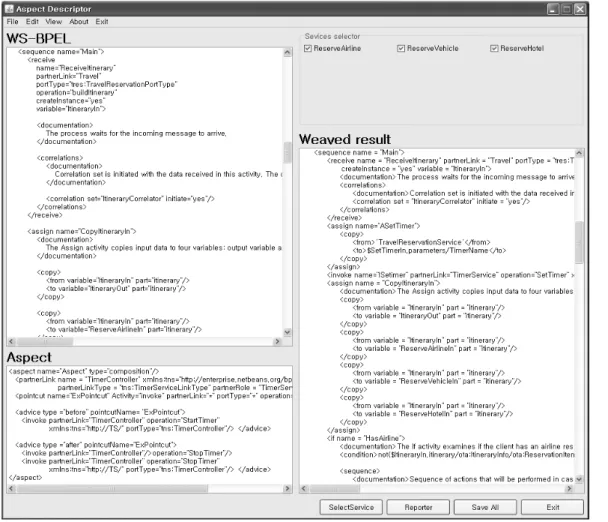Screen dimensions: 608x522
Task: Click the Save All button
Action: coord(485,507)
